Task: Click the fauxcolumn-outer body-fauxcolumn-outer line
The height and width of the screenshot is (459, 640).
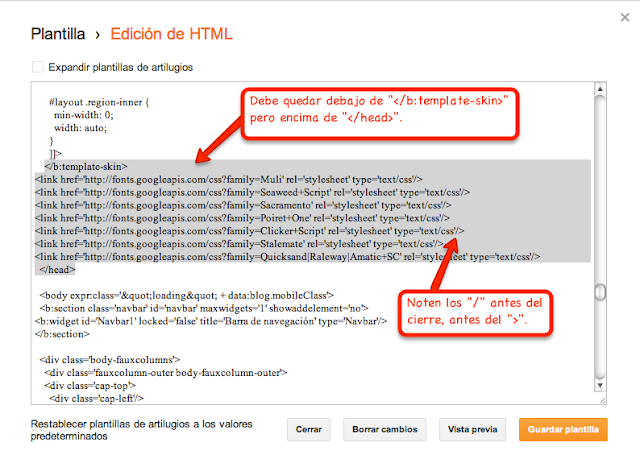Action: pyautogui.click(x=166, y=373)
